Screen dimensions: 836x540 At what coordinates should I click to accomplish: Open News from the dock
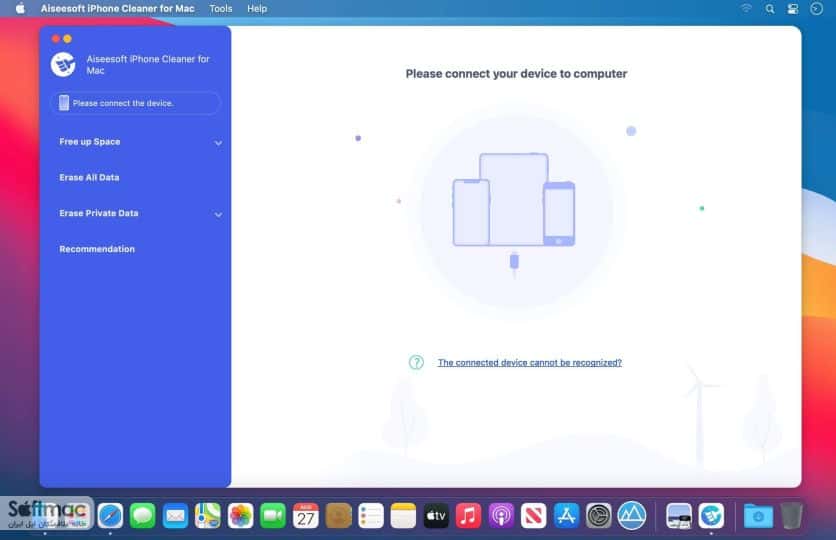534,515
